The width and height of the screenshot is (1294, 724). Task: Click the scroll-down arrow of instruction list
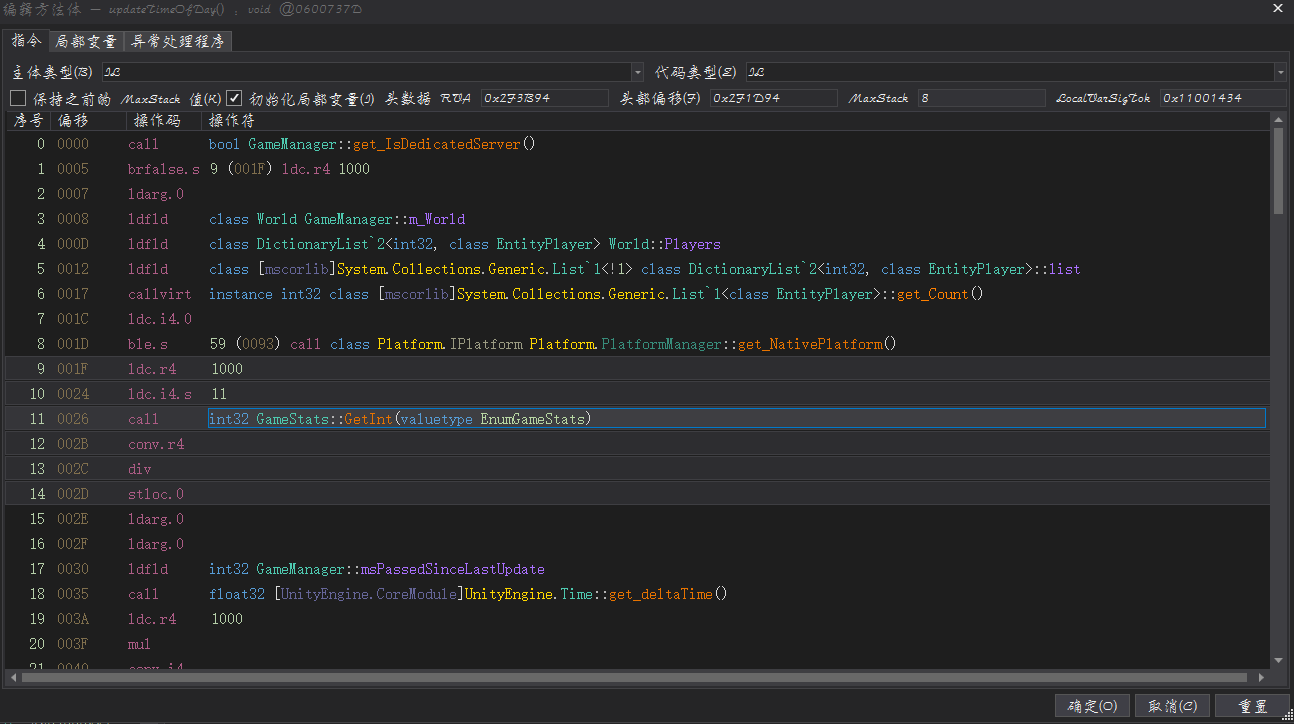point(1278,661)
